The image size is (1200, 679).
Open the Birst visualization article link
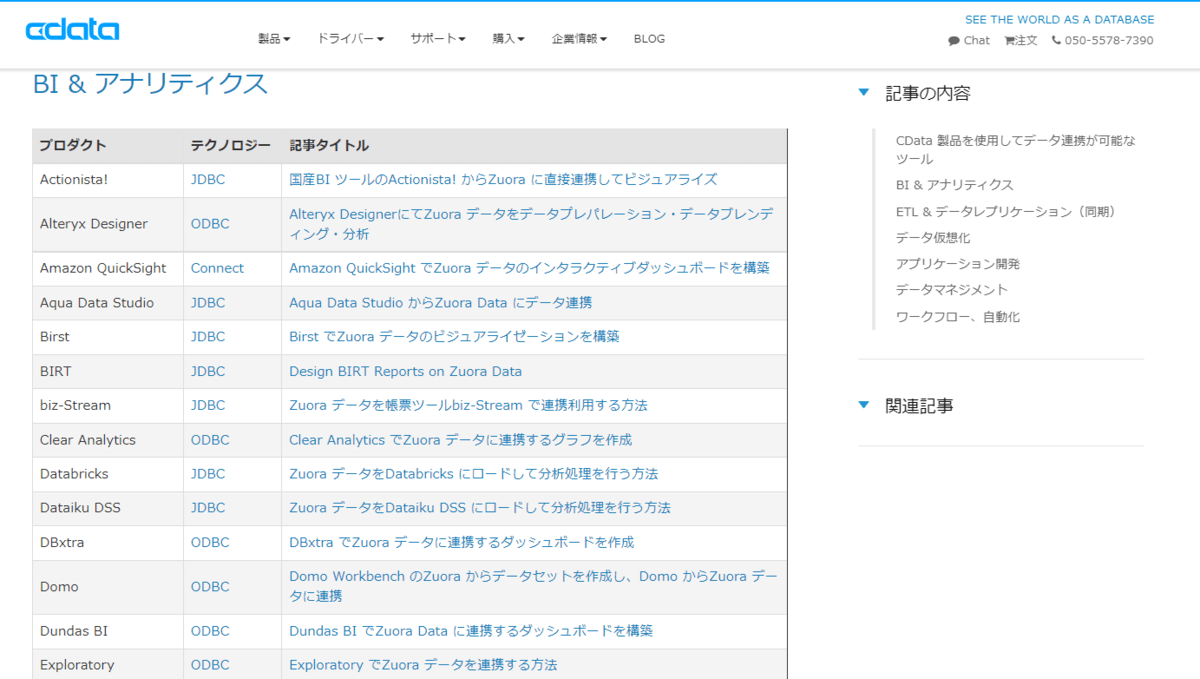point(454,336)
